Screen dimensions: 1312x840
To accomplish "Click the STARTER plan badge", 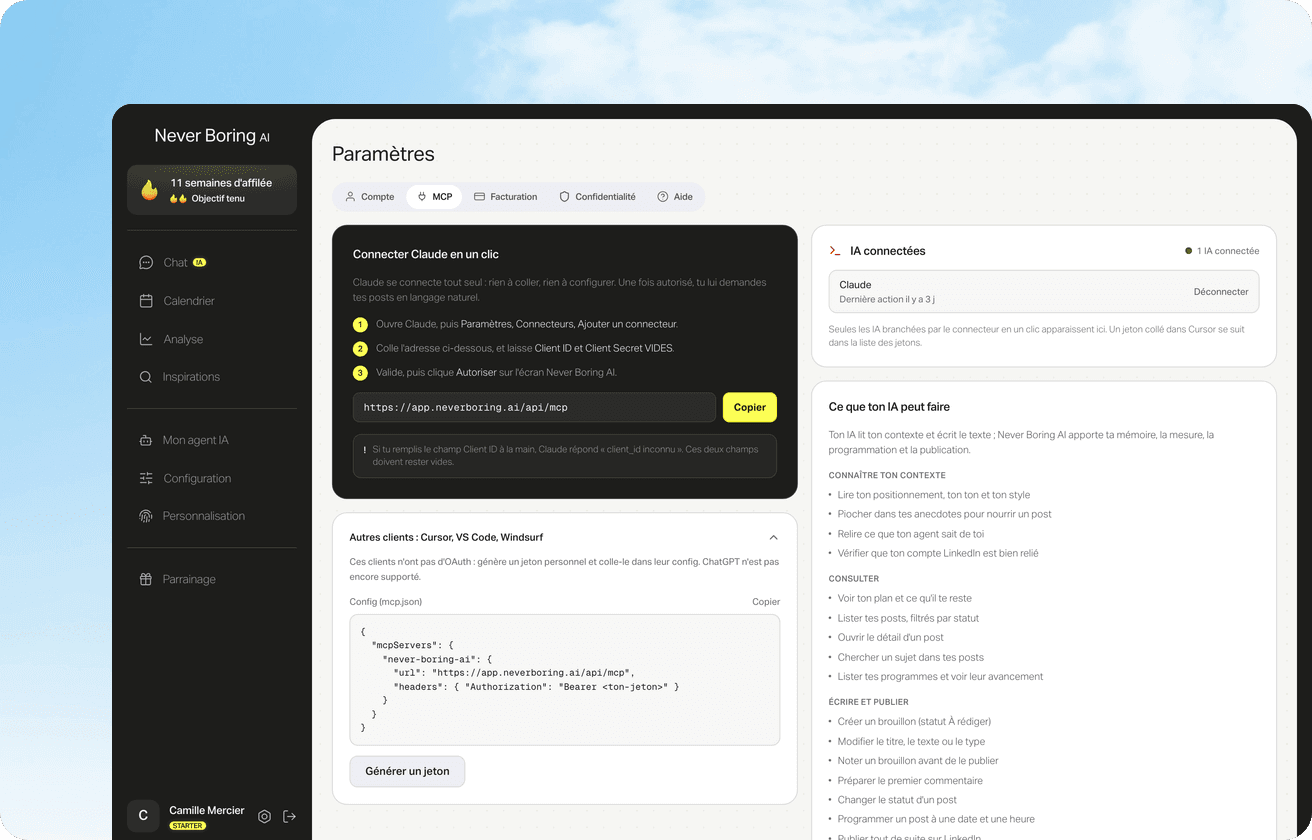I will click(188, 826).
